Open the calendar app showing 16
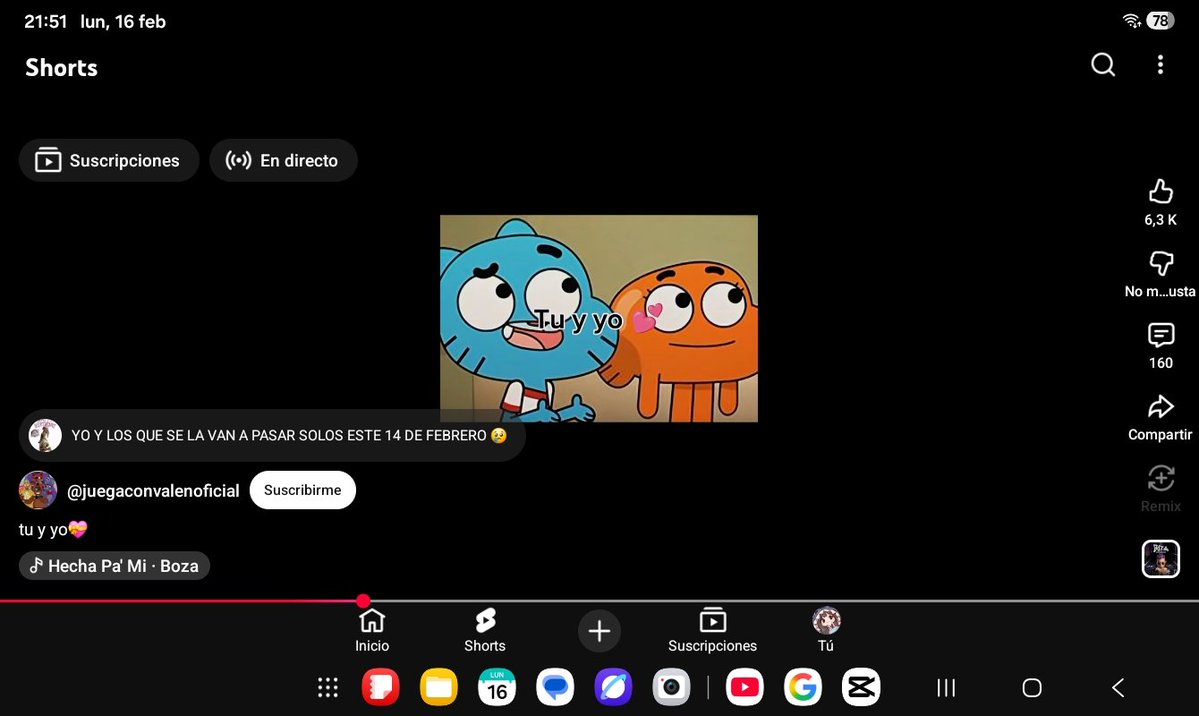 pos(497,688)
